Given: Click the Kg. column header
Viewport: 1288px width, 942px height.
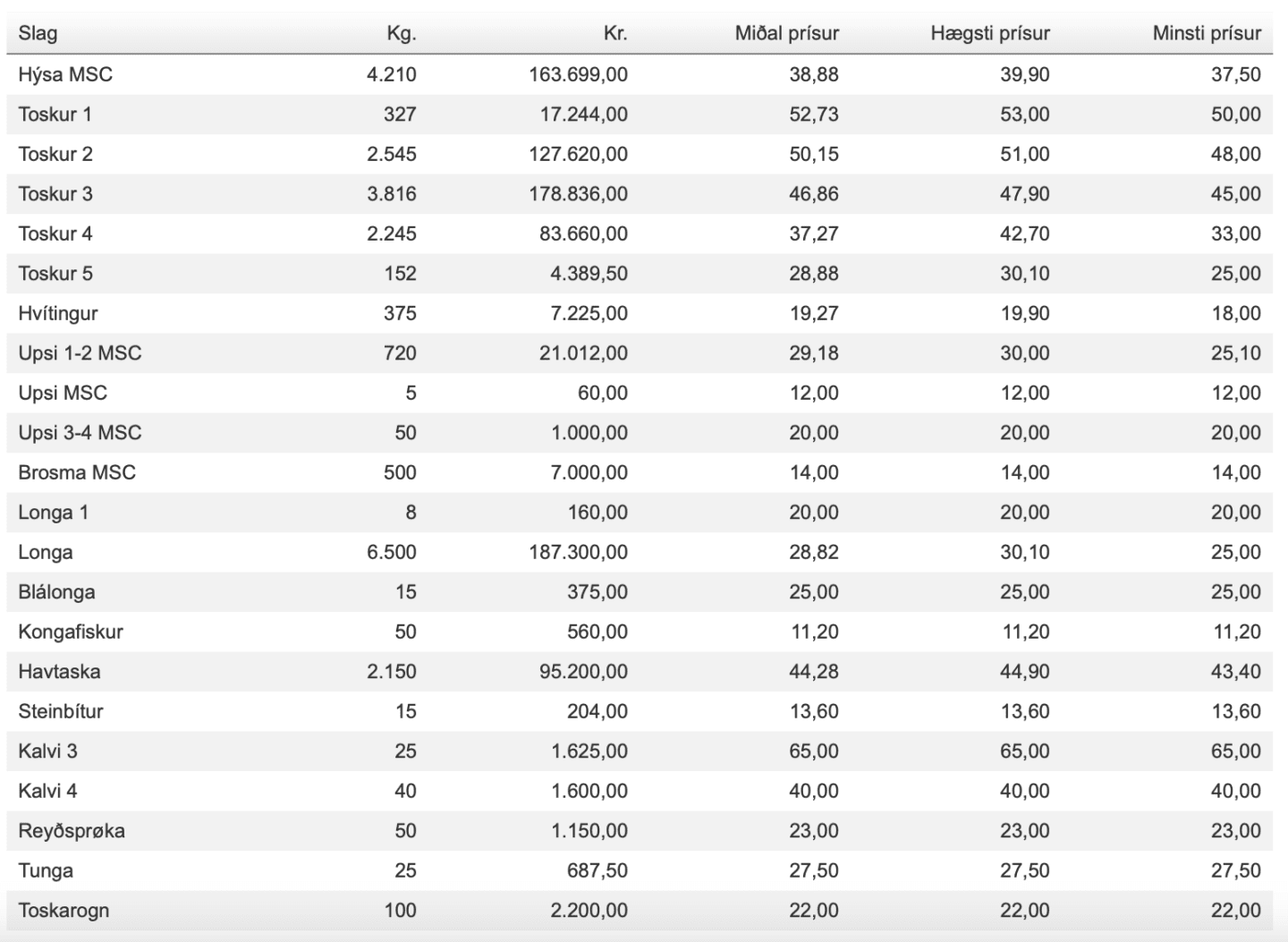Looking at the screenshot, I should point(401,34).
